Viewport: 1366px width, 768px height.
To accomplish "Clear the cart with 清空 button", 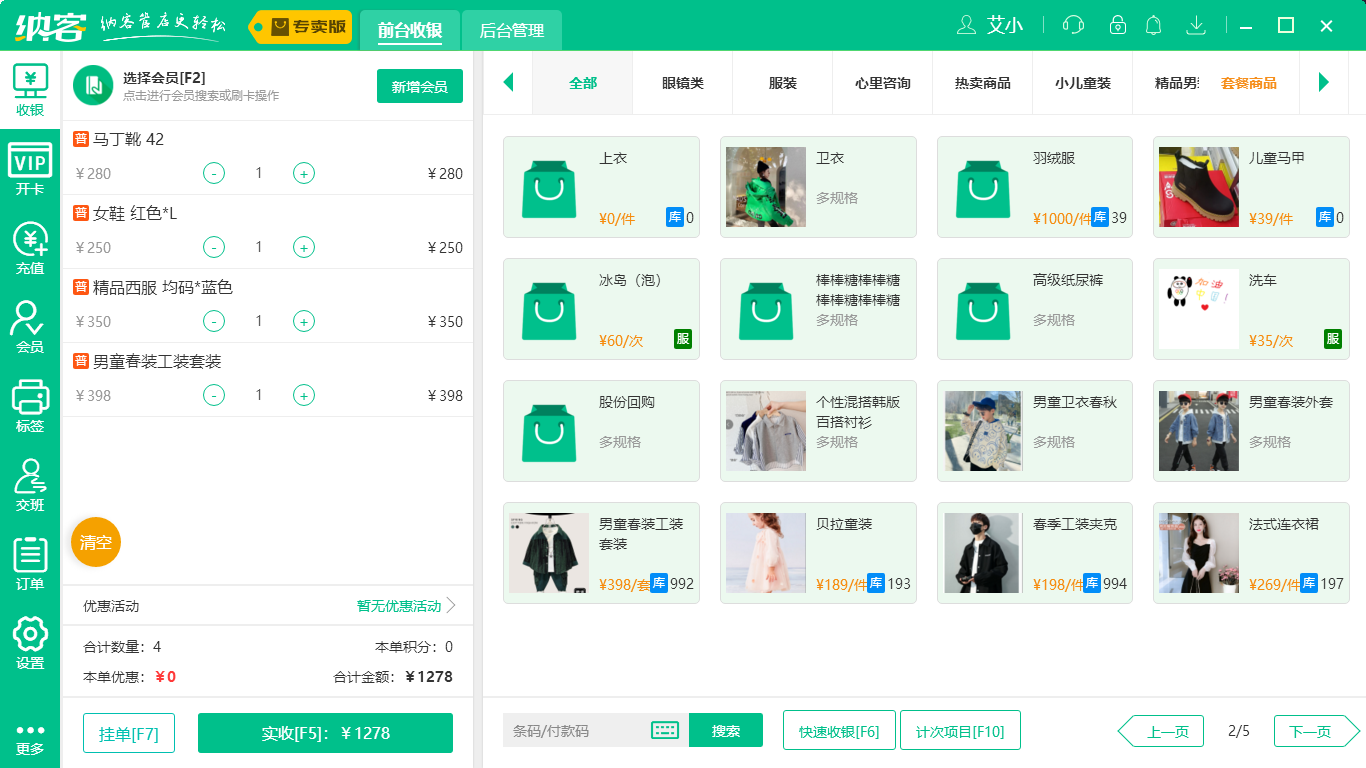I will (95, 542).
